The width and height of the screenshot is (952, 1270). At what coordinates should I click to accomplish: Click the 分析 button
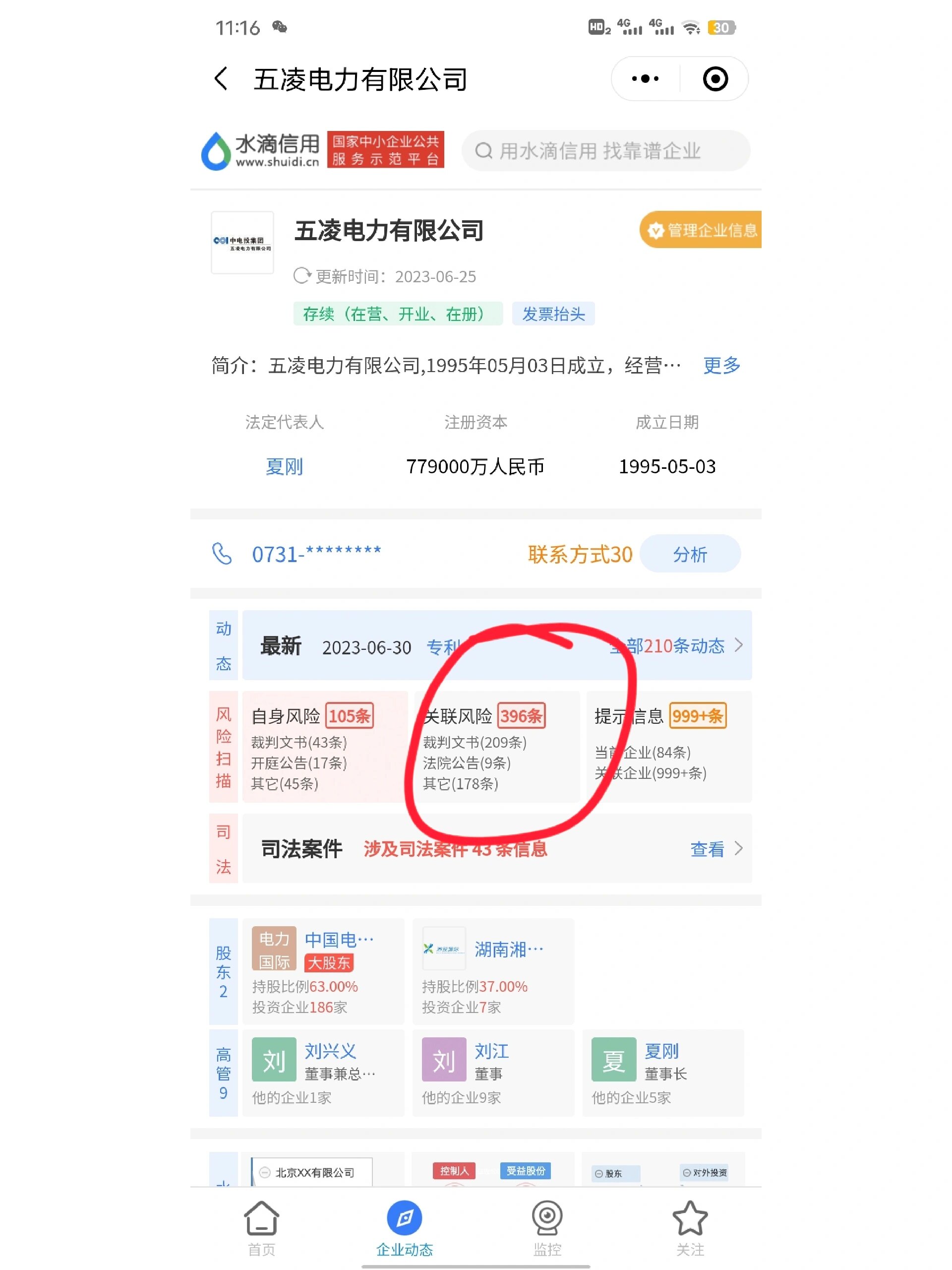690,554
